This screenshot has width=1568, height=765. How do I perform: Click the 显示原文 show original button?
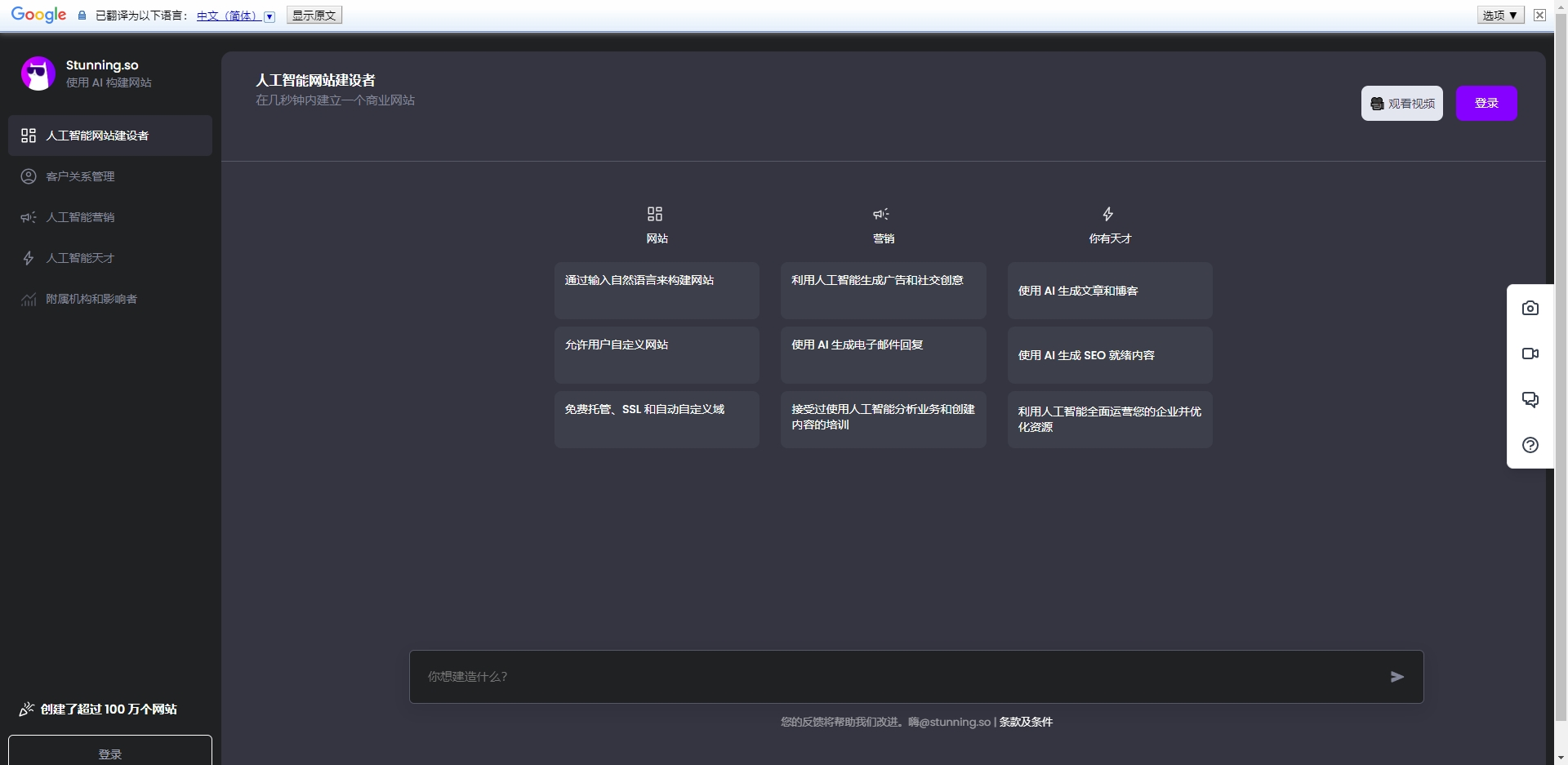(314, 16)
